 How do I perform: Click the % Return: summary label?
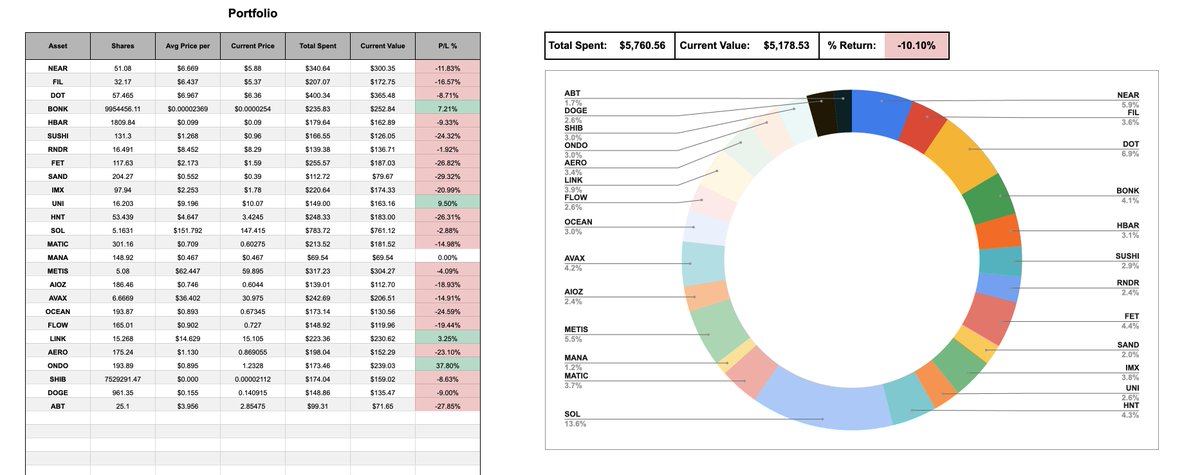(853, 45)
